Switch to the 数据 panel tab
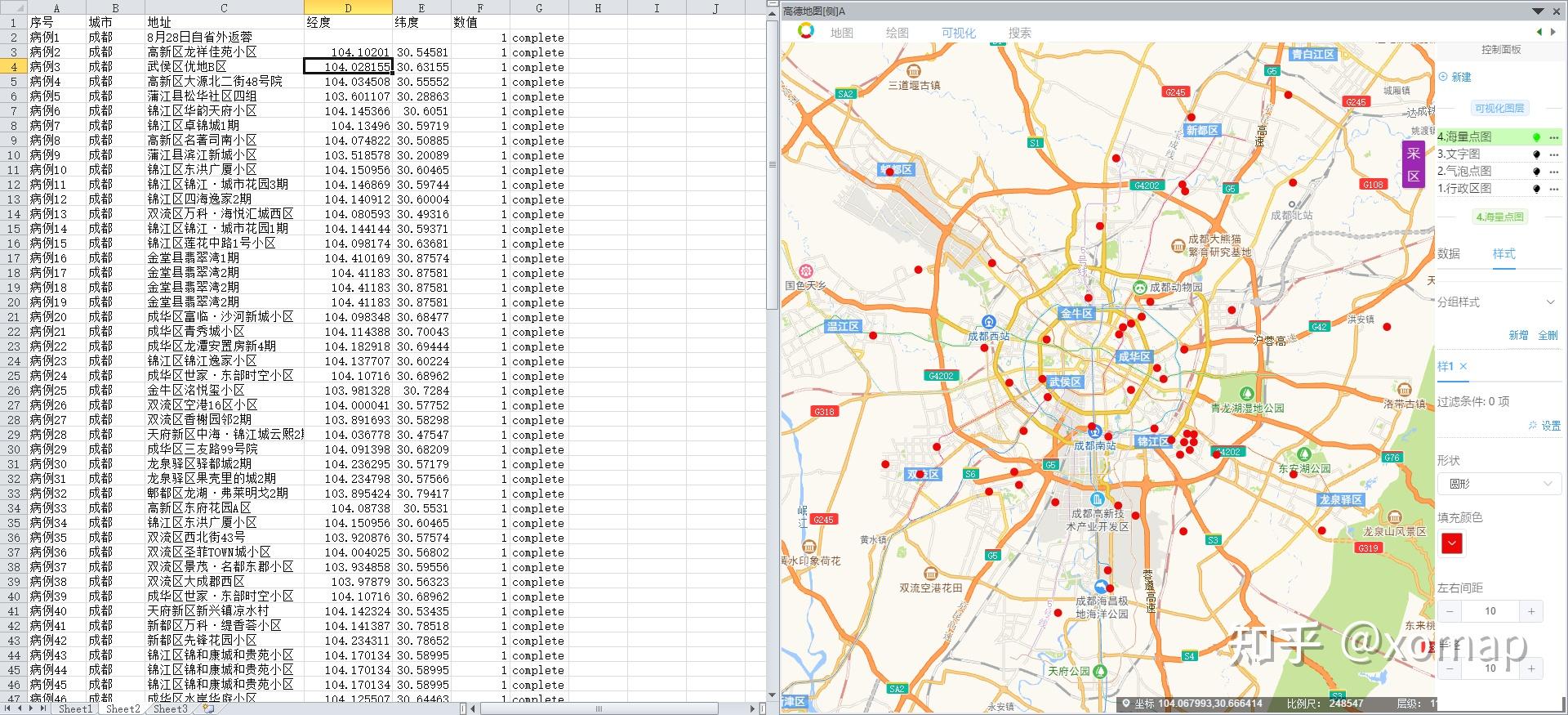 pyautogui.click(x=1449, y=254)
